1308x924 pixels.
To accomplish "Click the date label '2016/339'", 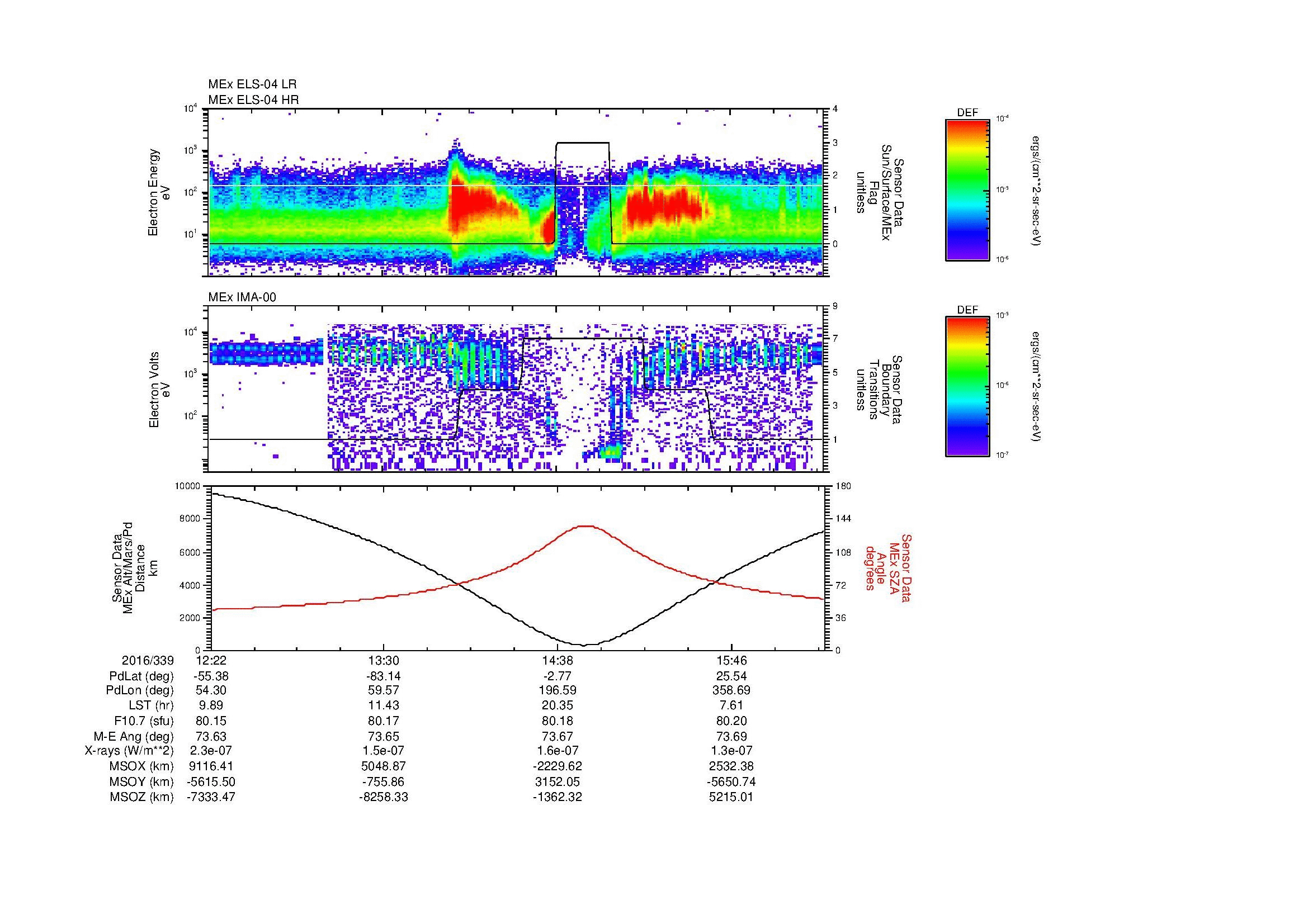I will point(148,661).
